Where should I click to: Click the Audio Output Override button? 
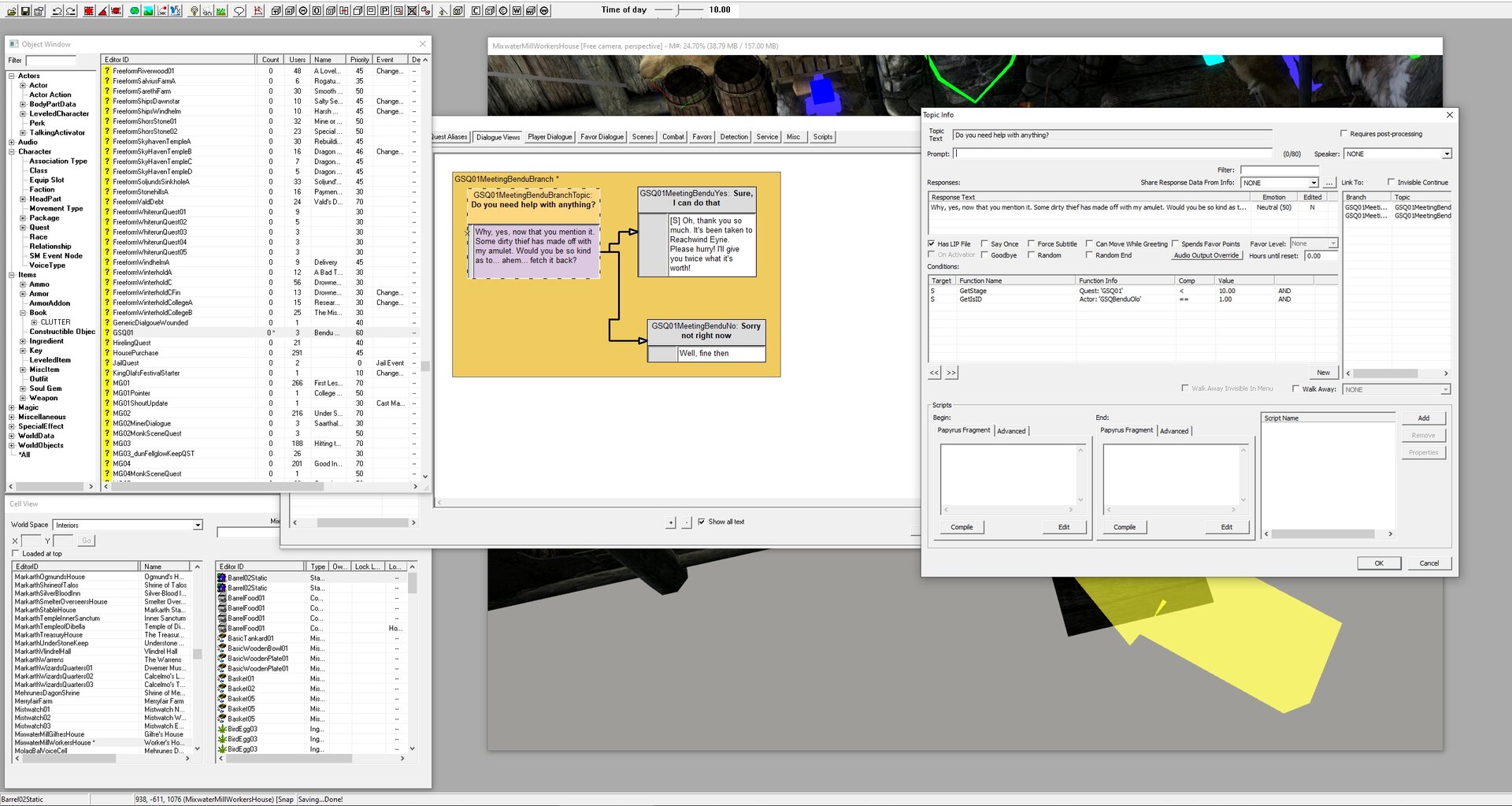click(x=1206, y=255)
